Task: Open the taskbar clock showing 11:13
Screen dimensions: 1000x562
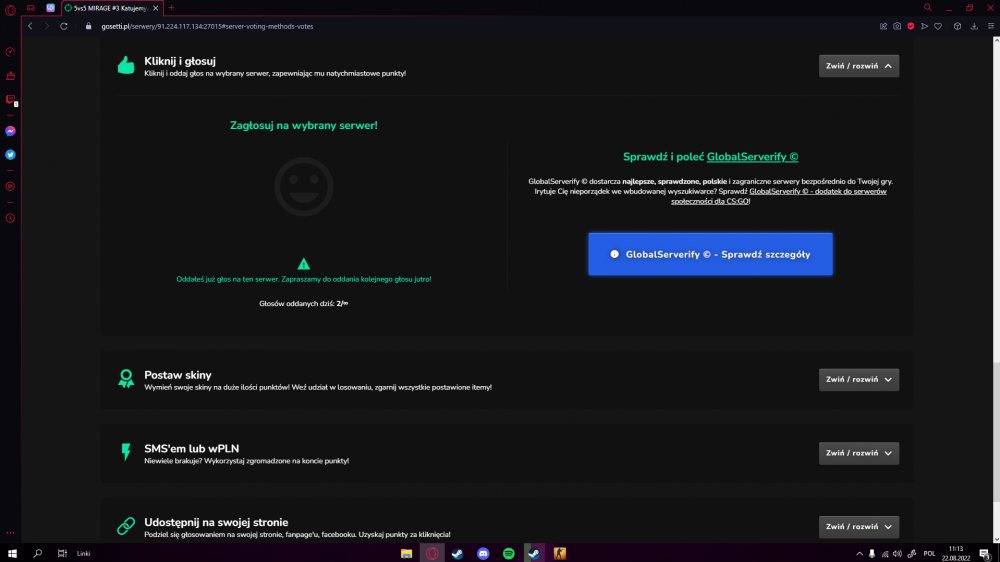Action: 955,553
